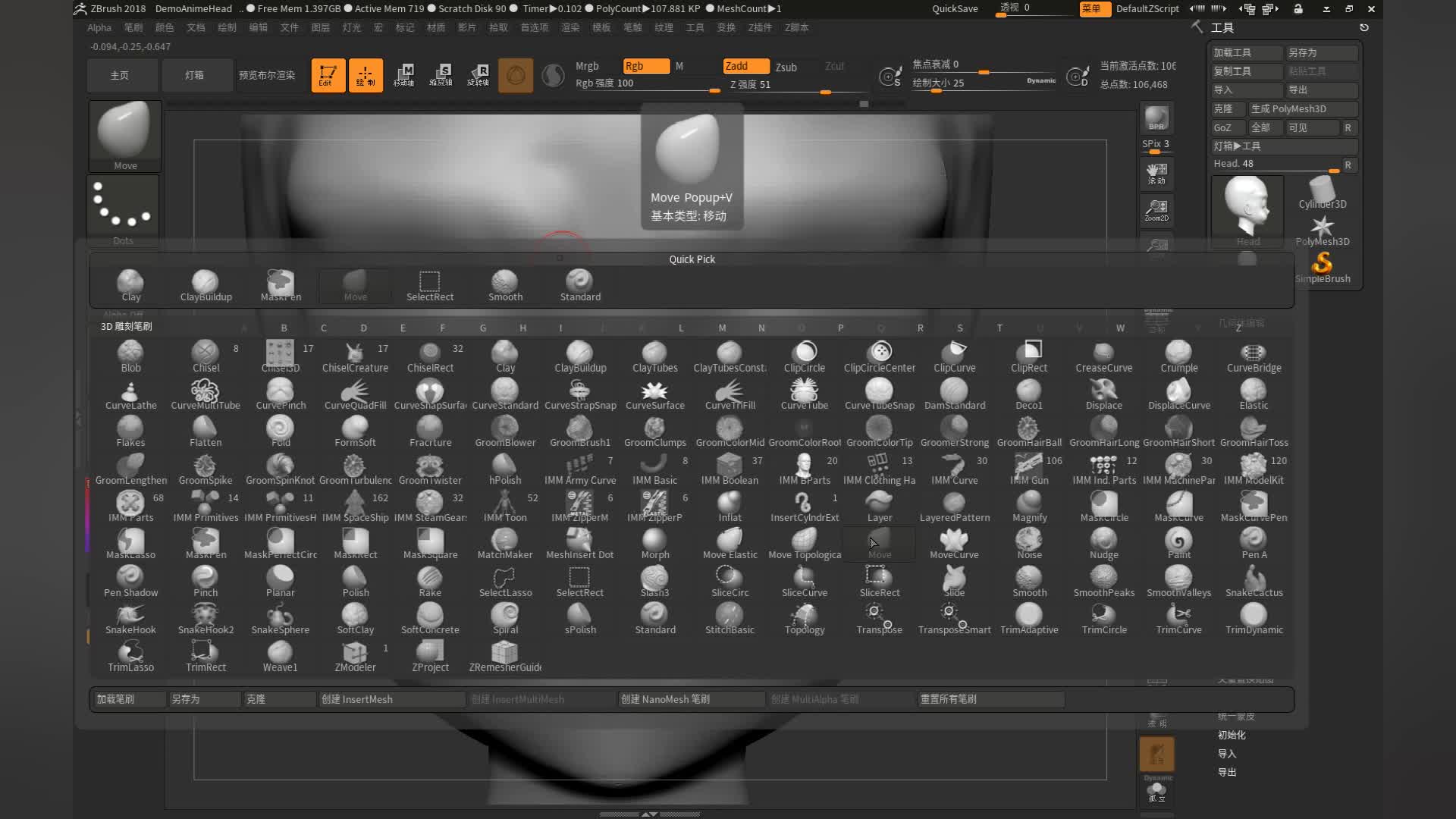Open the 笔刷 menu
The height and width of the screenshot is (819, 1456).
click(133, 27)
